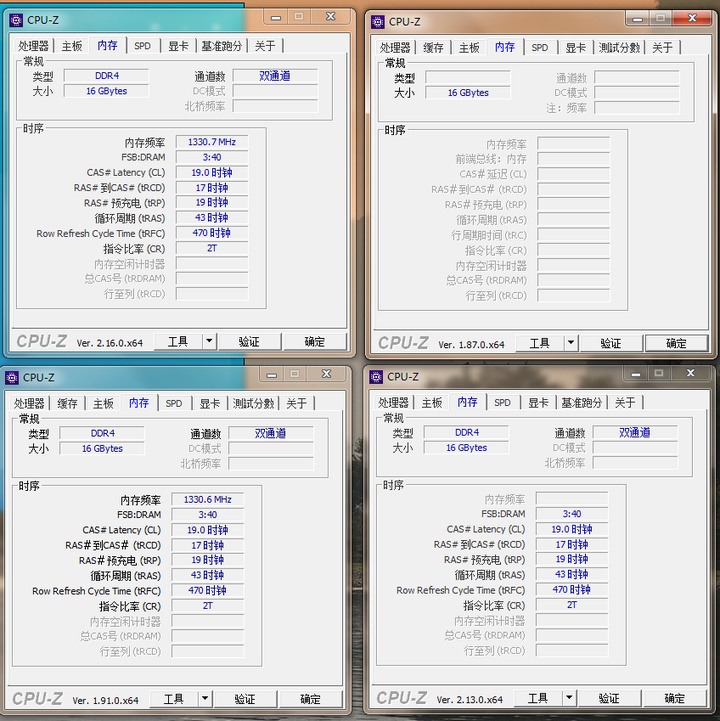
Task: Open 工具 dropdown arrow in Ver. 2.16.0 window
Action: (209, 341)
